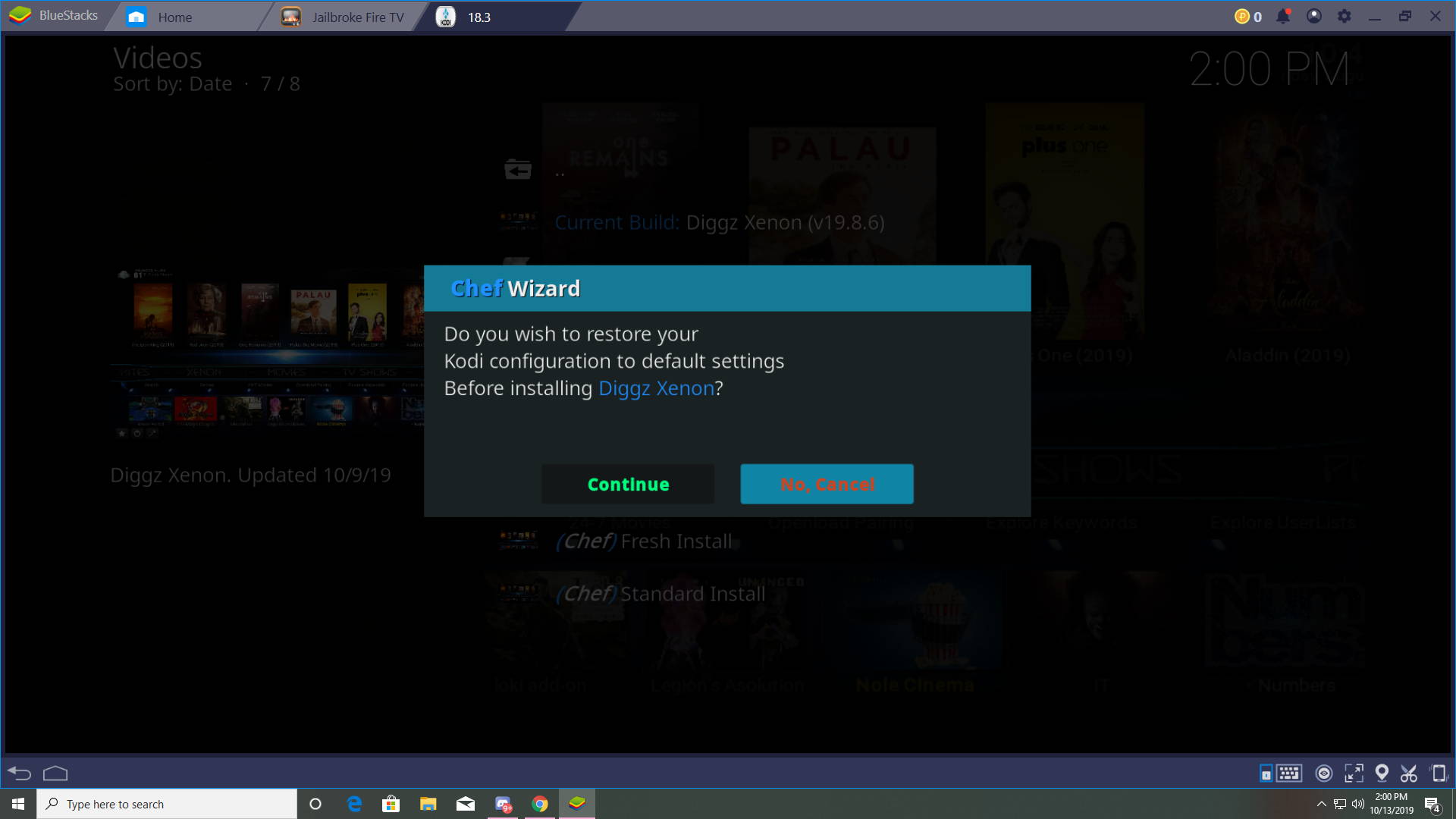Launch Microsoft Edge from taskbar
1456x819 pixels.
(x=354, y=804)
